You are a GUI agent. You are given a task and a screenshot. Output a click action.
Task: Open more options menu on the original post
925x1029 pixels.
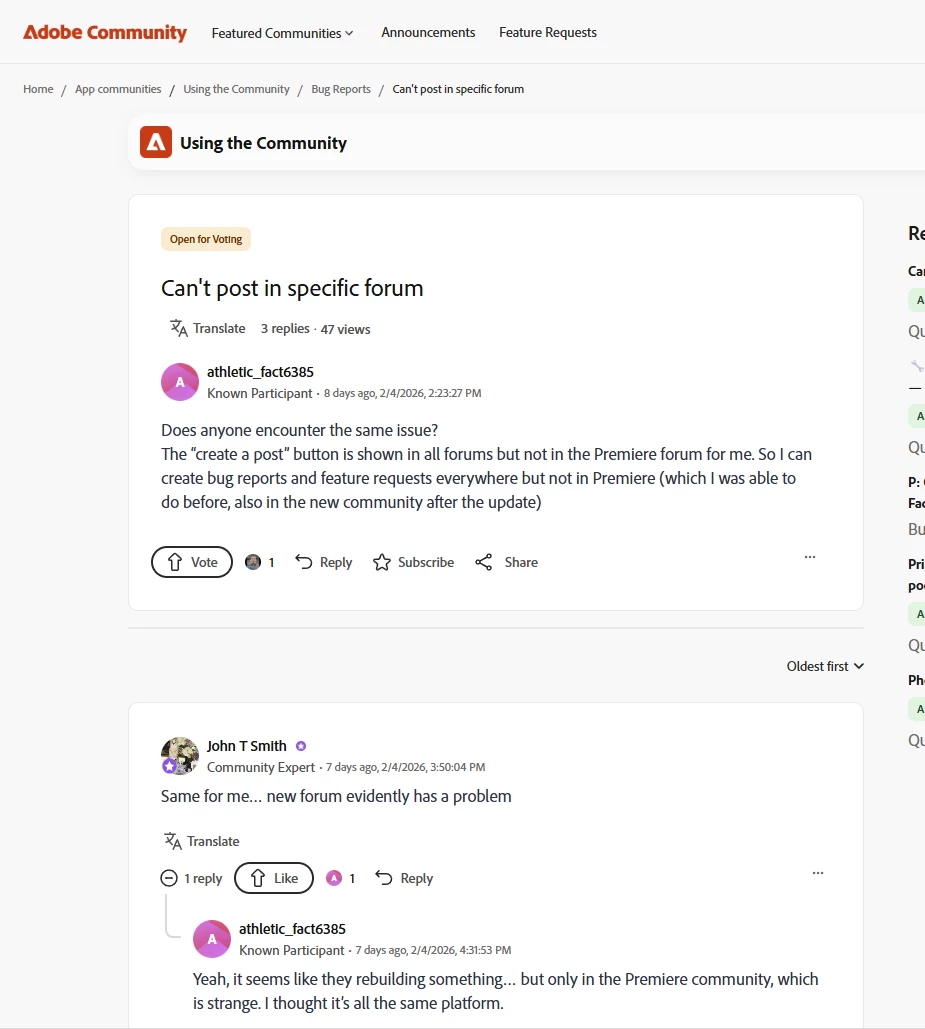810,556
